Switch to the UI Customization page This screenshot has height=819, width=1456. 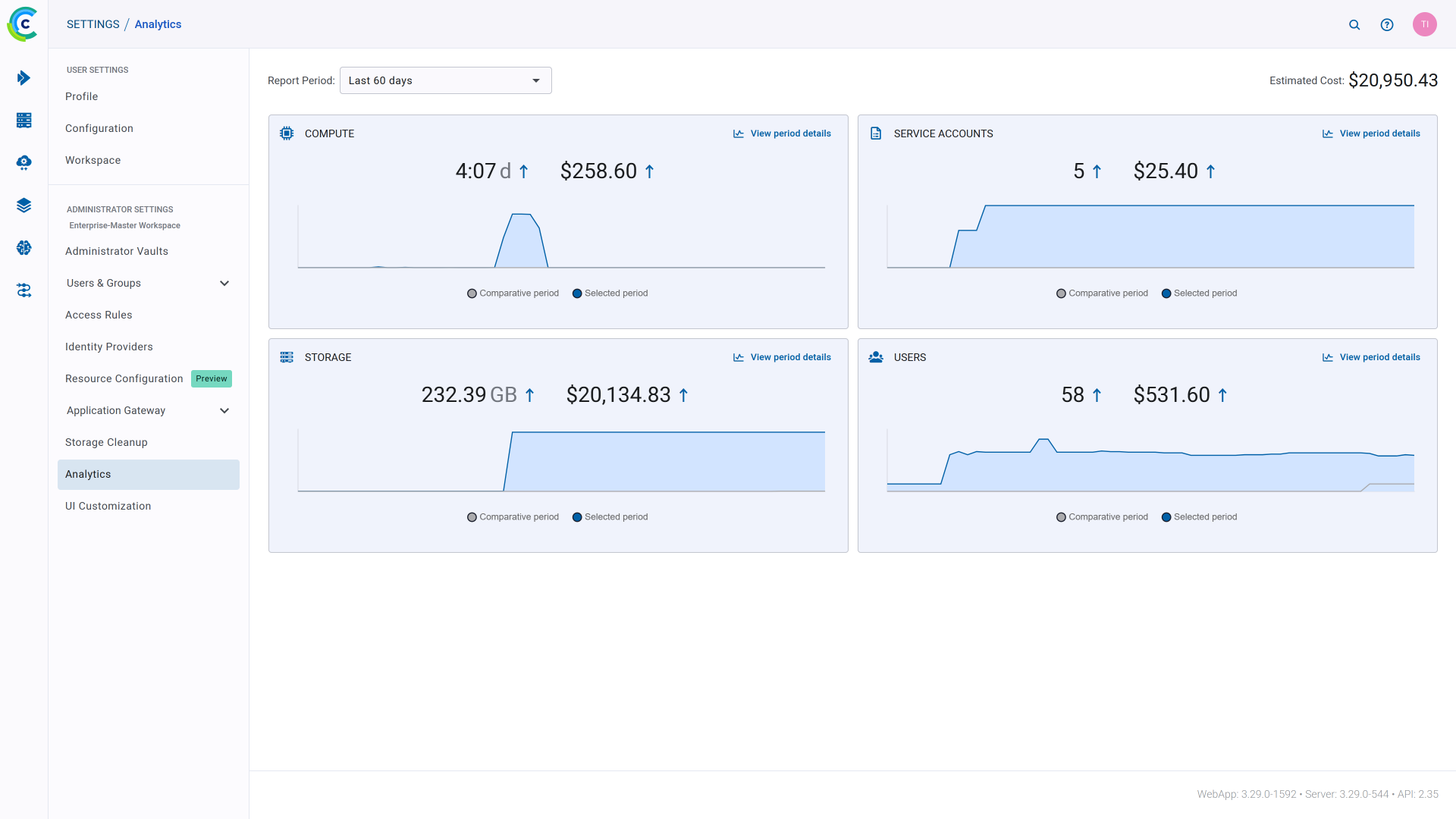point(108,506)
